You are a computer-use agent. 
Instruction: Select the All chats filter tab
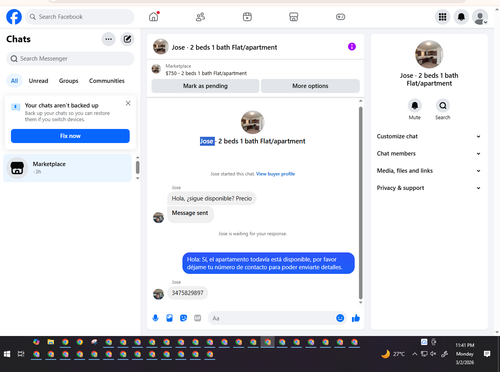pos(14,81)
